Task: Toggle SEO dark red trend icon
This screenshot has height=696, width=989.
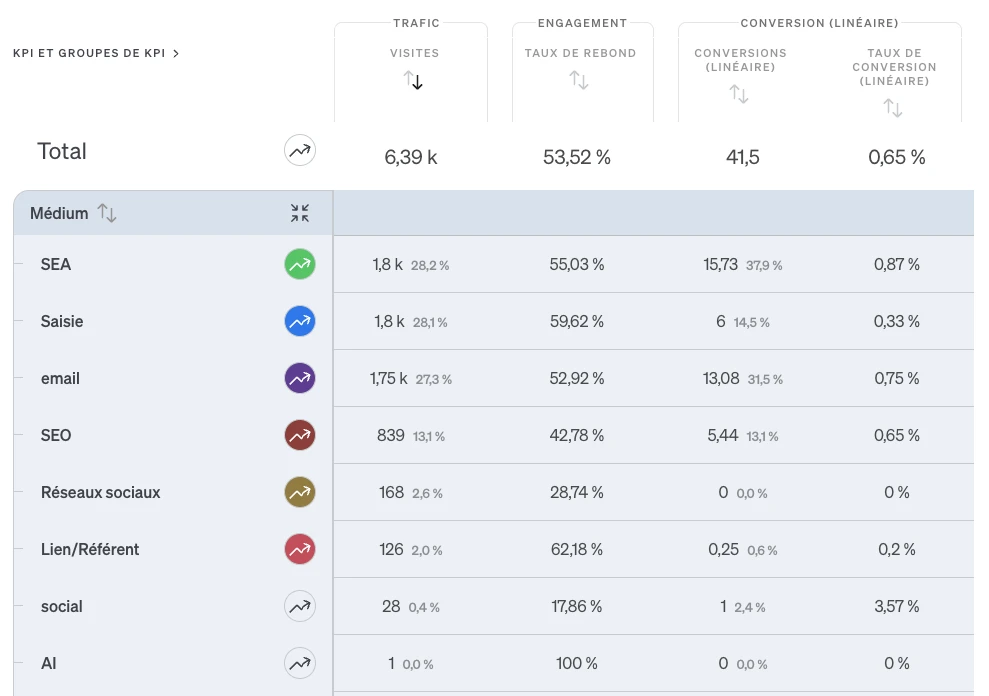Action: point(300,435)
